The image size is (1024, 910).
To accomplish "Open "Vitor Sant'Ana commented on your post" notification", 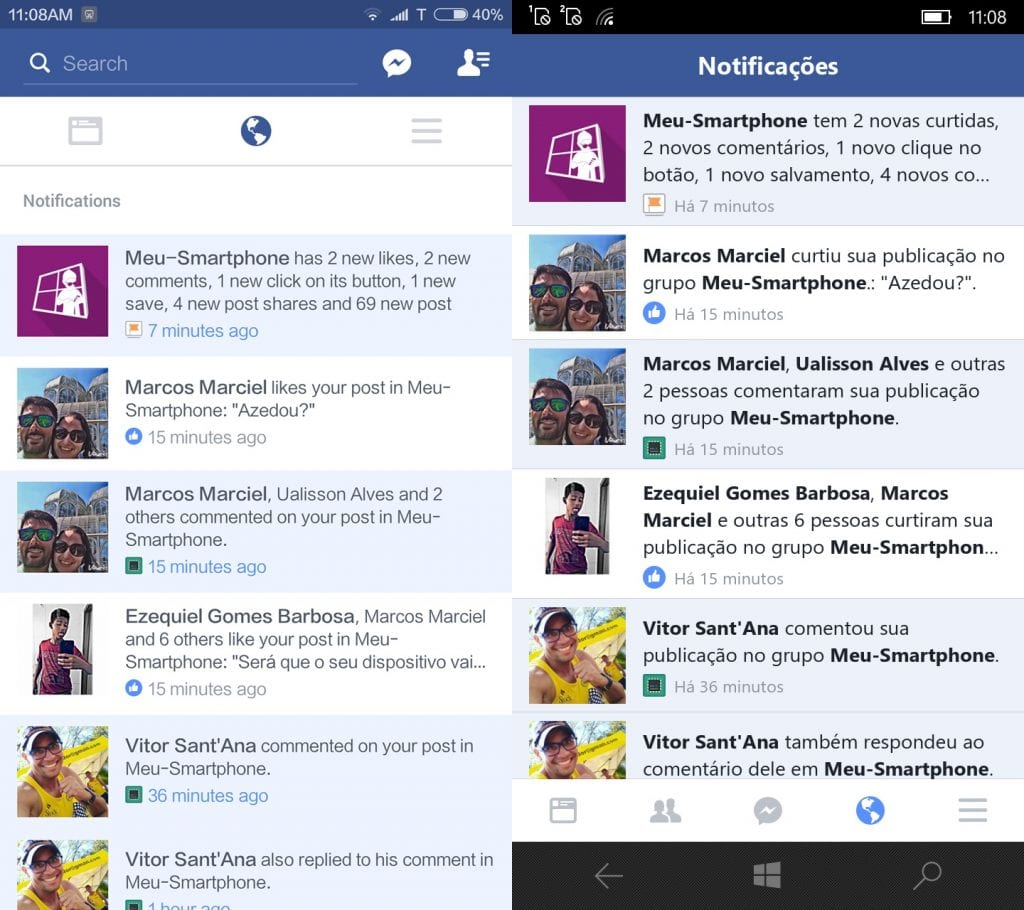I will (x=256, y=772).
